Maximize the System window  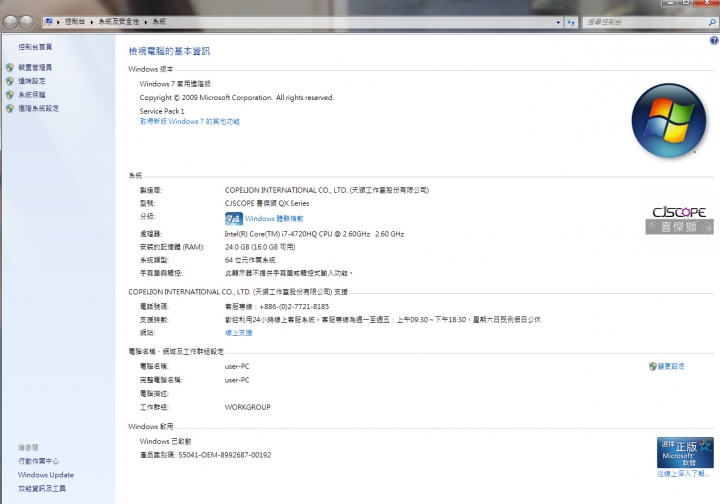click(x=686, y=3)
